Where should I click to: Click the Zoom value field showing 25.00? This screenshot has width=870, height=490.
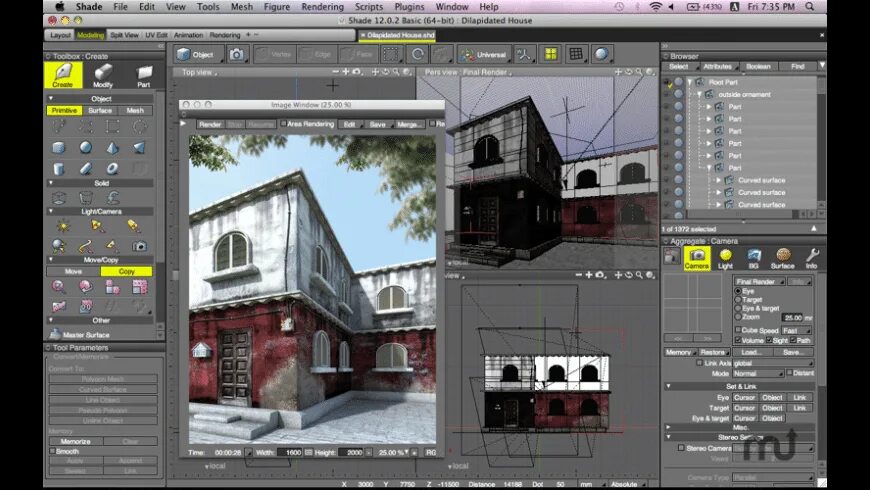[x=792, y=317]
